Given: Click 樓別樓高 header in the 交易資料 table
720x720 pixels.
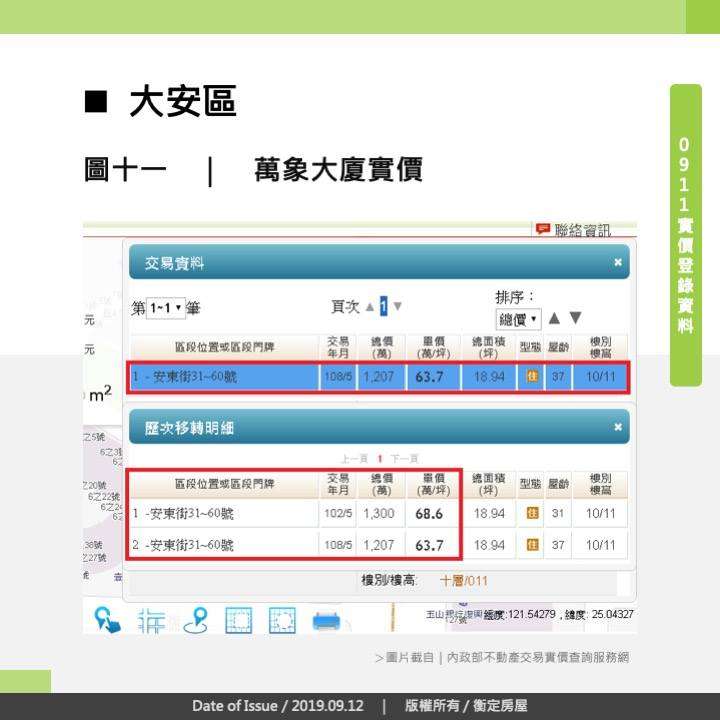Looking at the screenshot, I should point(600,348).
